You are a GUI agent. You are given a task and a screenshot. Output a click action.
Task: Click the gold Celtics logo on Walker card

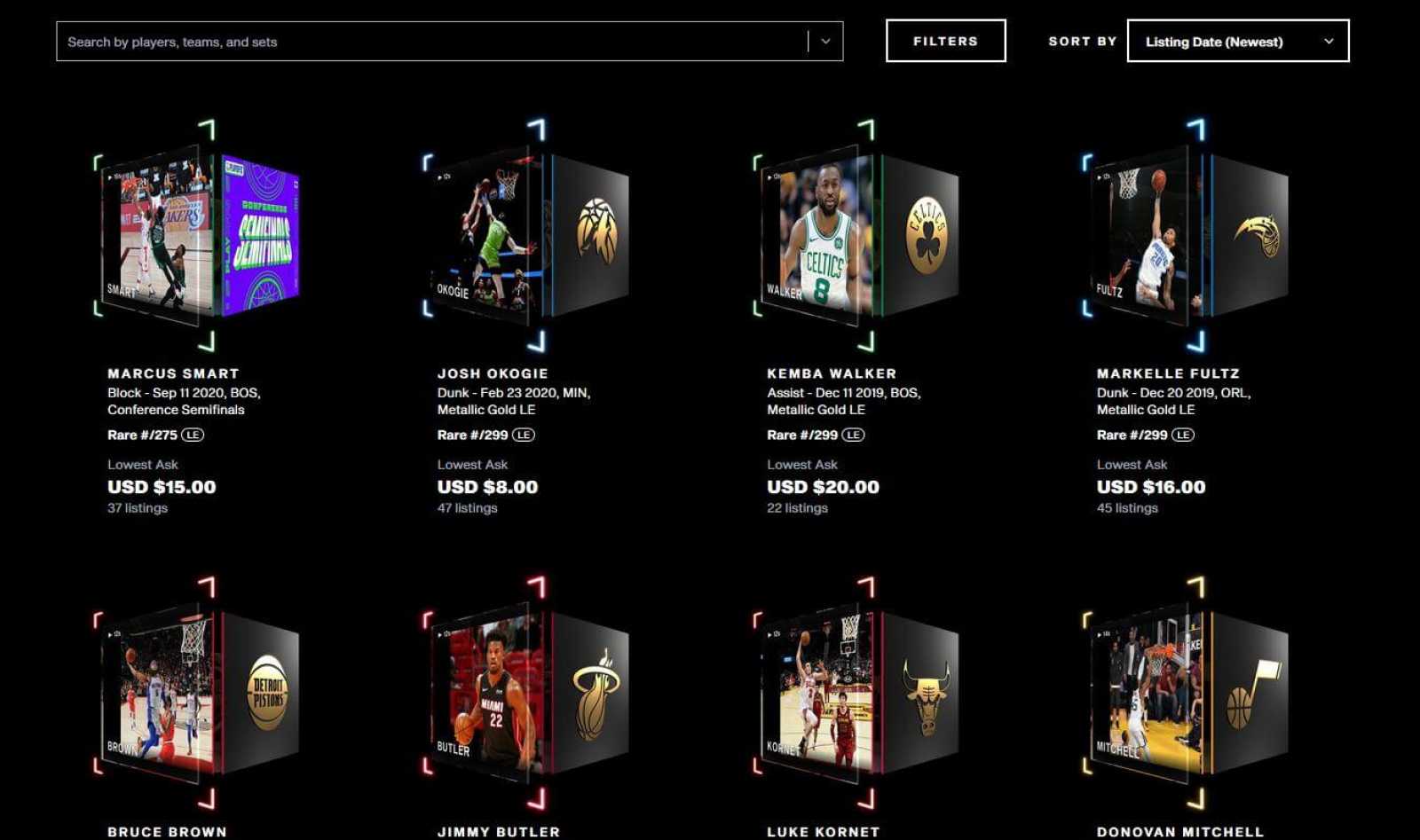[927, 234]
